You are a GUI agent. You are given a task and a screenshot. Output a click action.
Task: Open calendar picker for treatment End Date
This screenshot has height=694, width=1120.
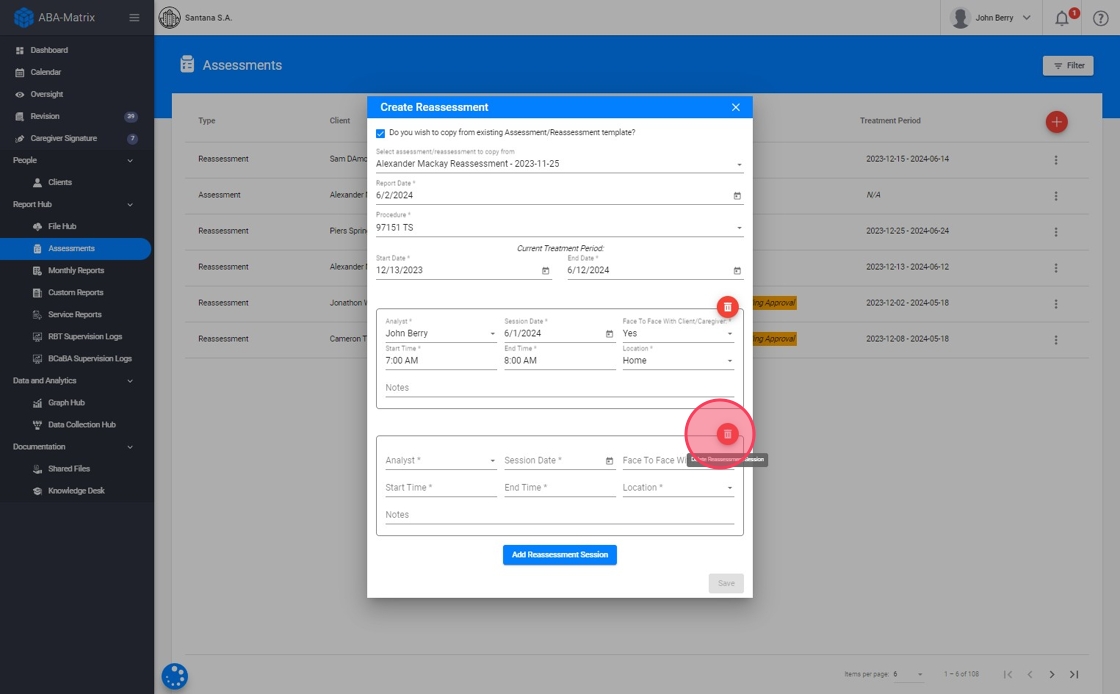coord(737,271)
